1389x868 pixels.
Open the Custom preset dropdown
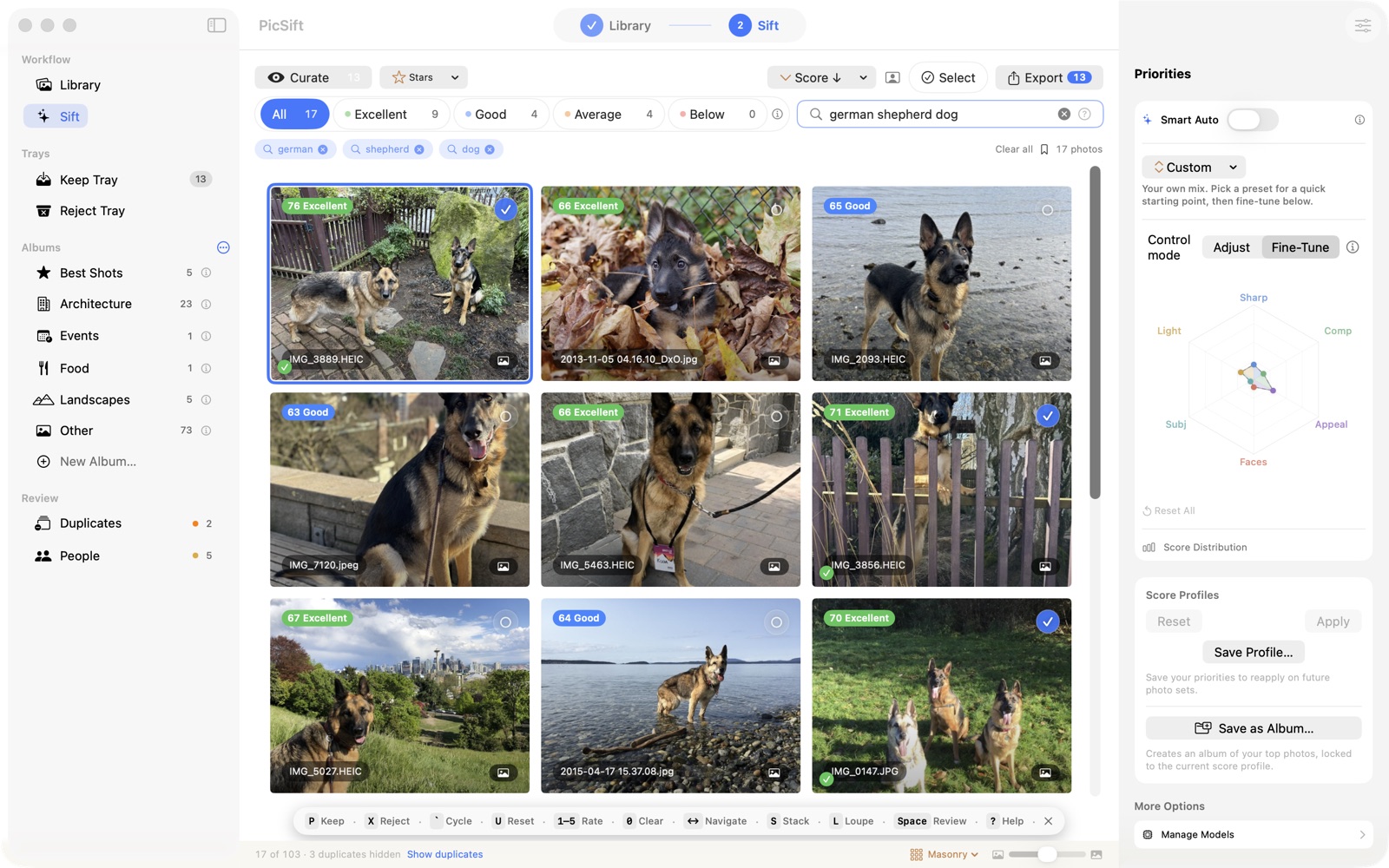coord(1194,168)
